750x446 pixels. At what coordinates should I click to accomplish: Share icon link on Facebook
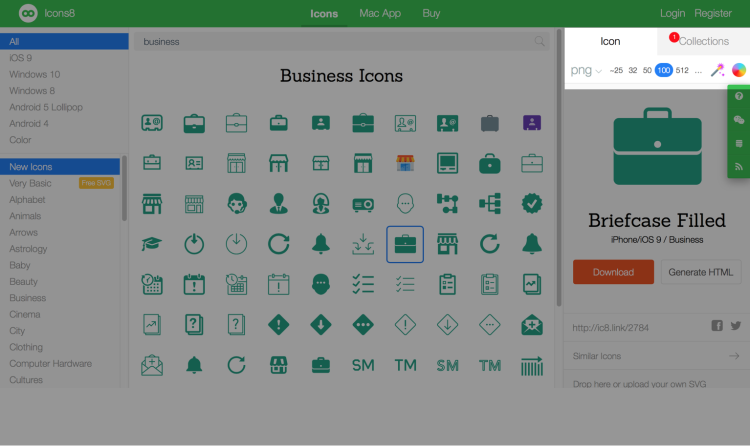[717, 326]
